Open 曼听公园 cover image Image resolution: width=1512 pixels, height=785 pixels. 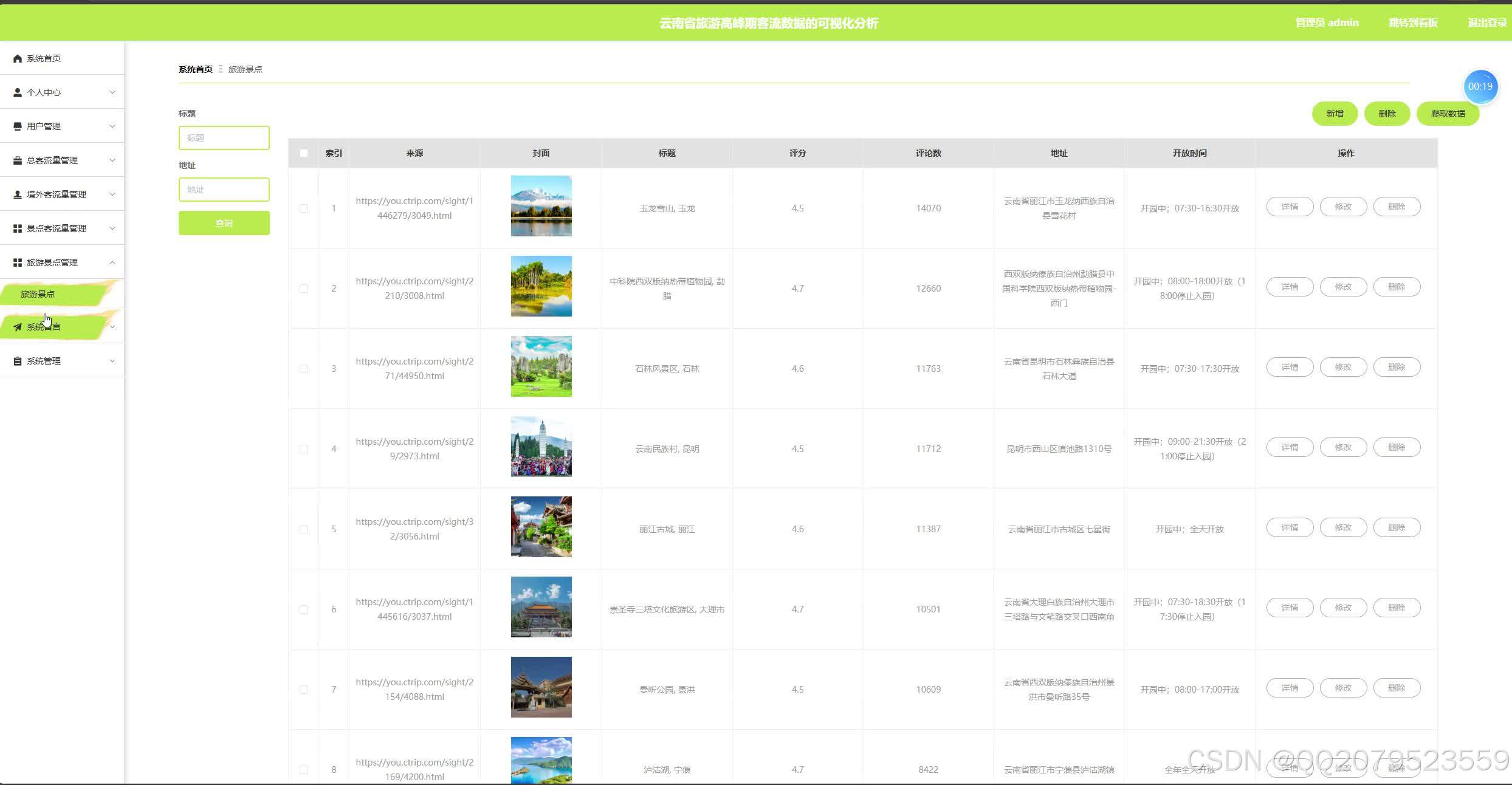coord(541,687)
